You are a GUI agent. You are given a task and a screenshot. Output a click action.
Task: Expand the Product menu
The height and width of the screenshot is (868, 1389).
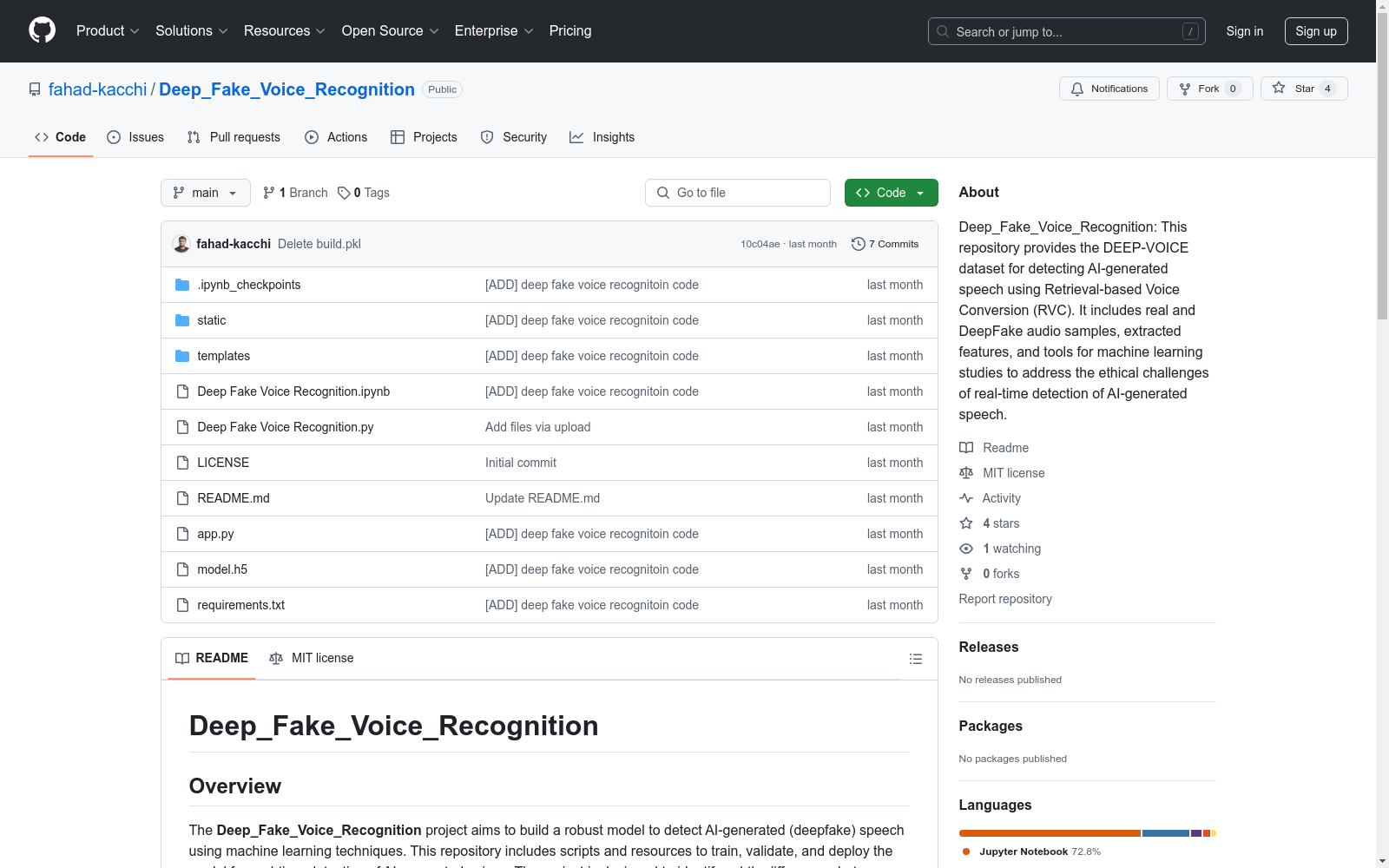pyautogui.click(x=108, y=31)
